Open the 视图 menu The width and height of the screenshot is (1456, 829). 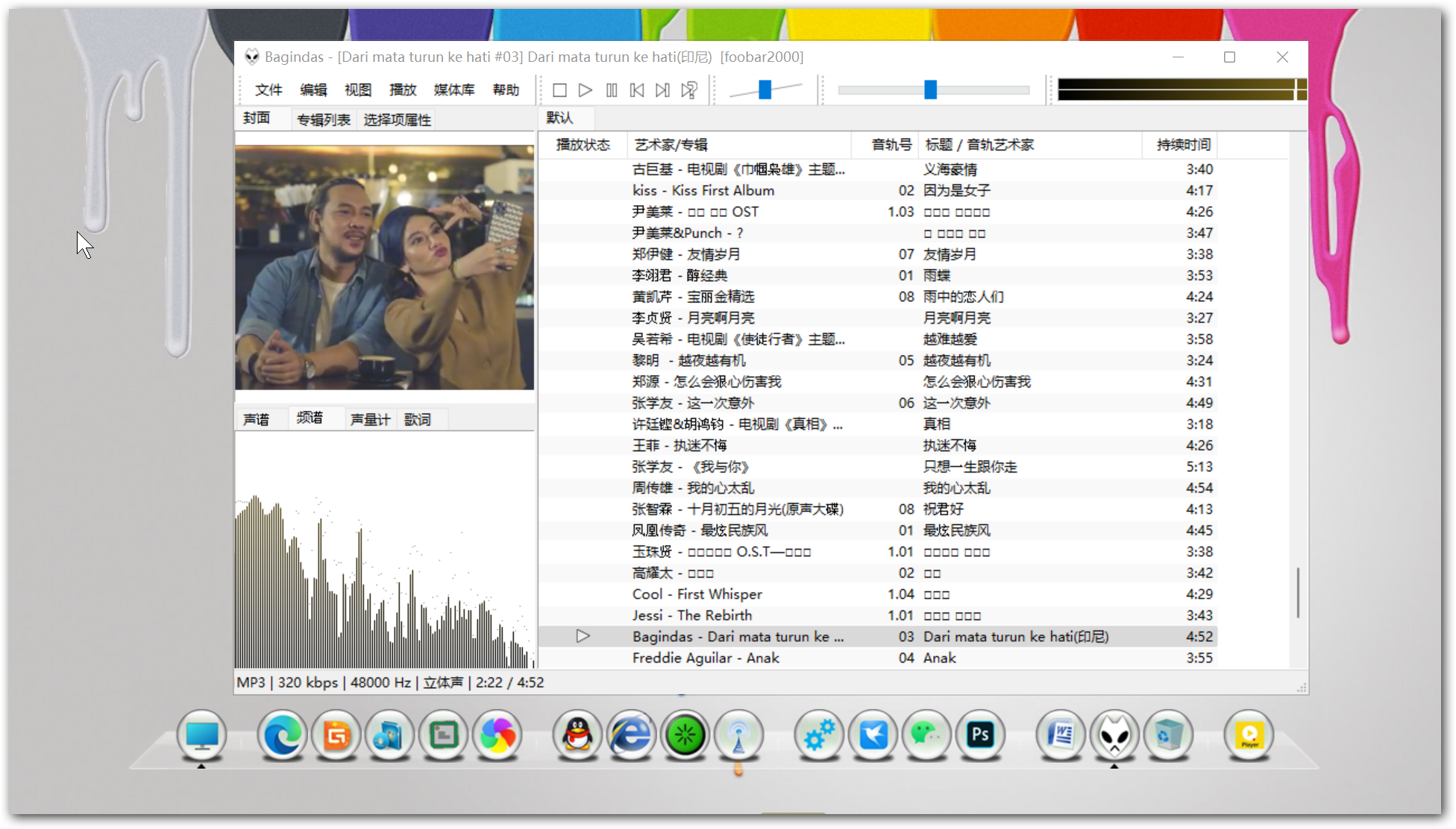coord(358,90)
